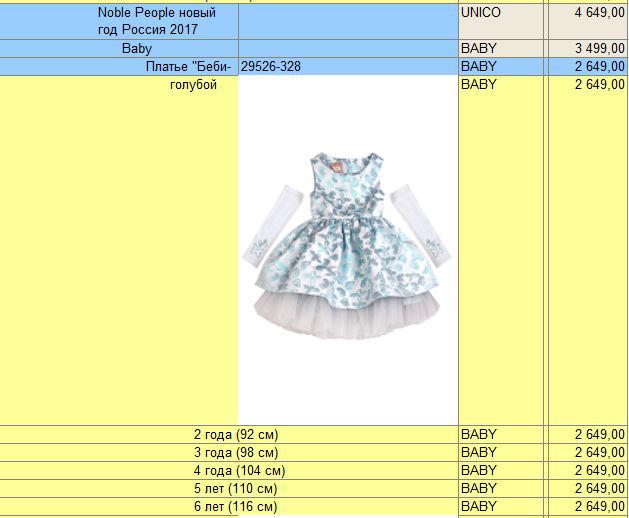Click the 3 499,00 price cell
This screenshot has width=629, height=518.
pos(600,48)
